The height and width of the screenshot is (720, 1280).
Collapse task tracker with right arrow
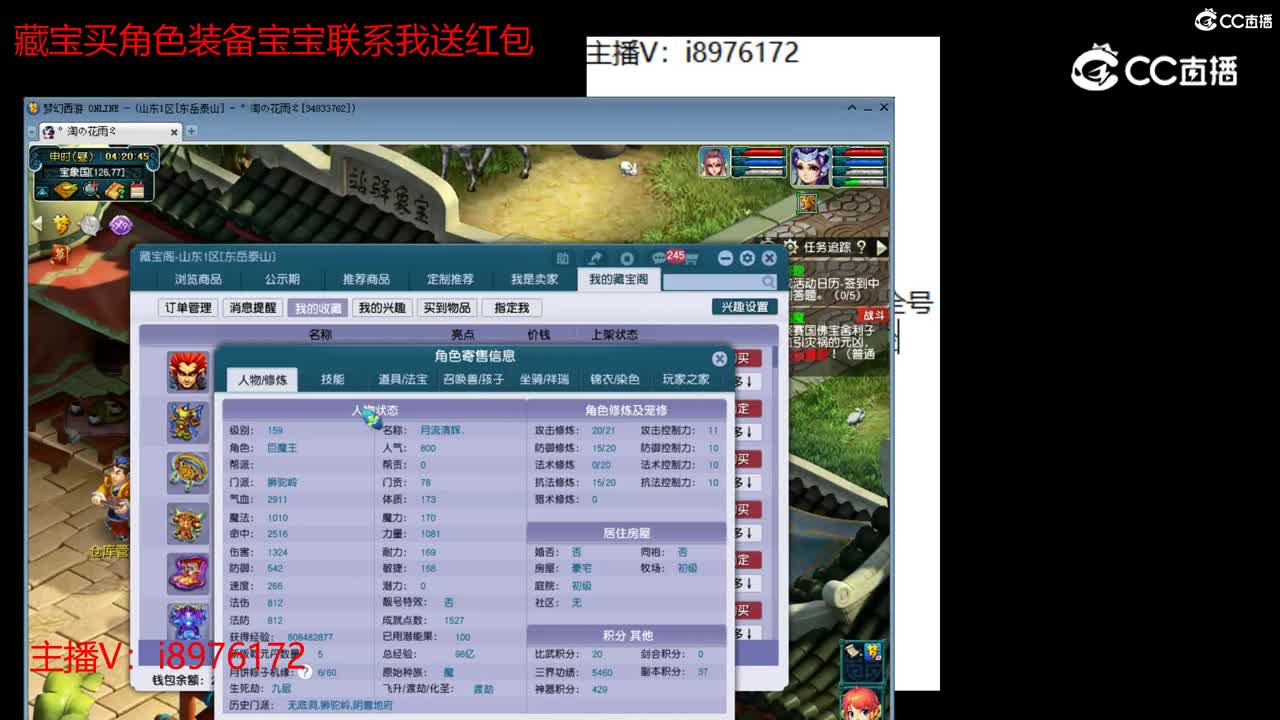pos(881,247)
